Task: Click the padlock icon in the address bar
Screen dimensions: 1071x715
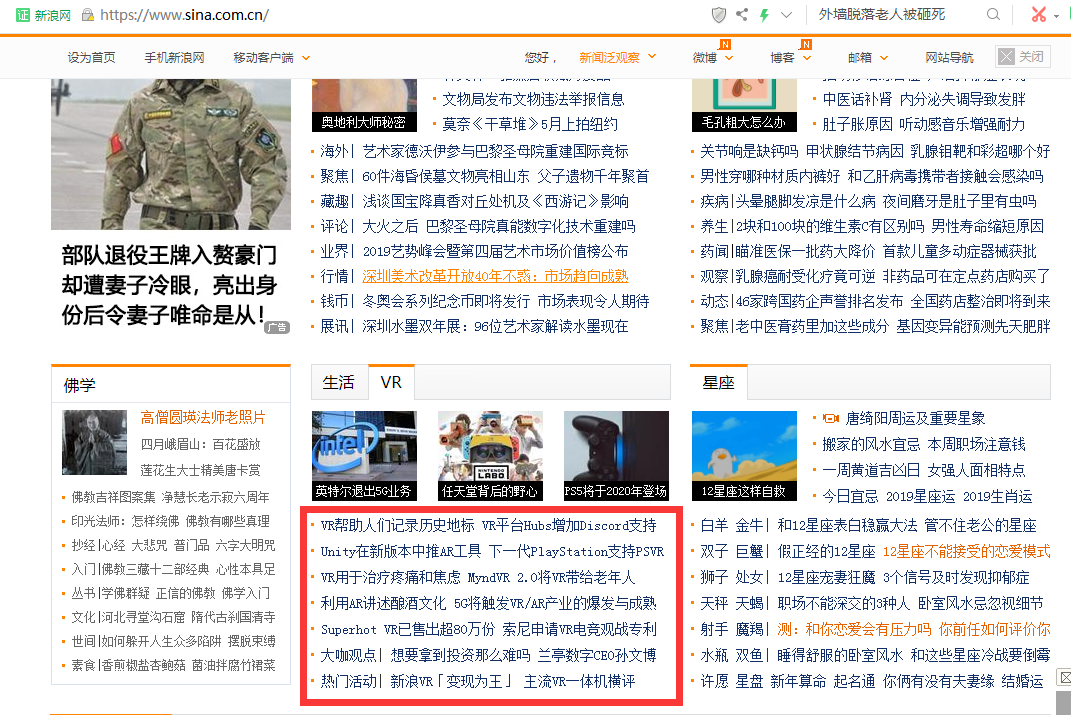Action: tap(87, 14)
